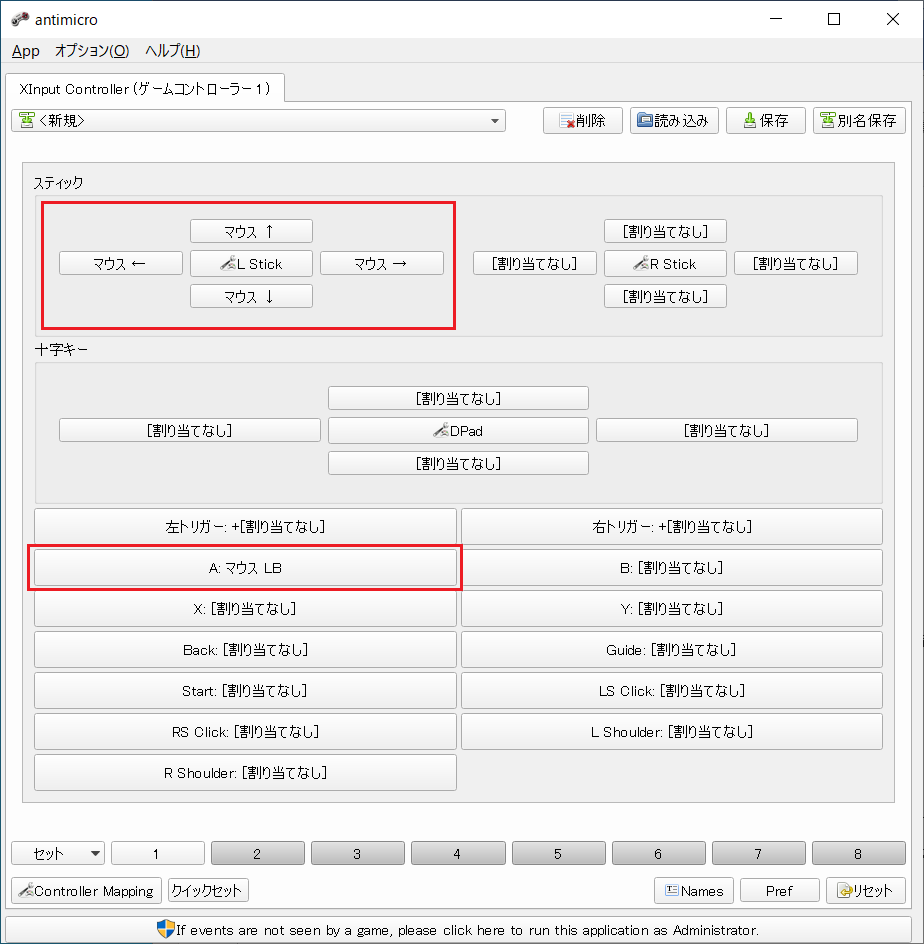The height and width of the screenshot is (944, 924).
Task: Click the A: マウス LB button
Action: tap(245, 568)
